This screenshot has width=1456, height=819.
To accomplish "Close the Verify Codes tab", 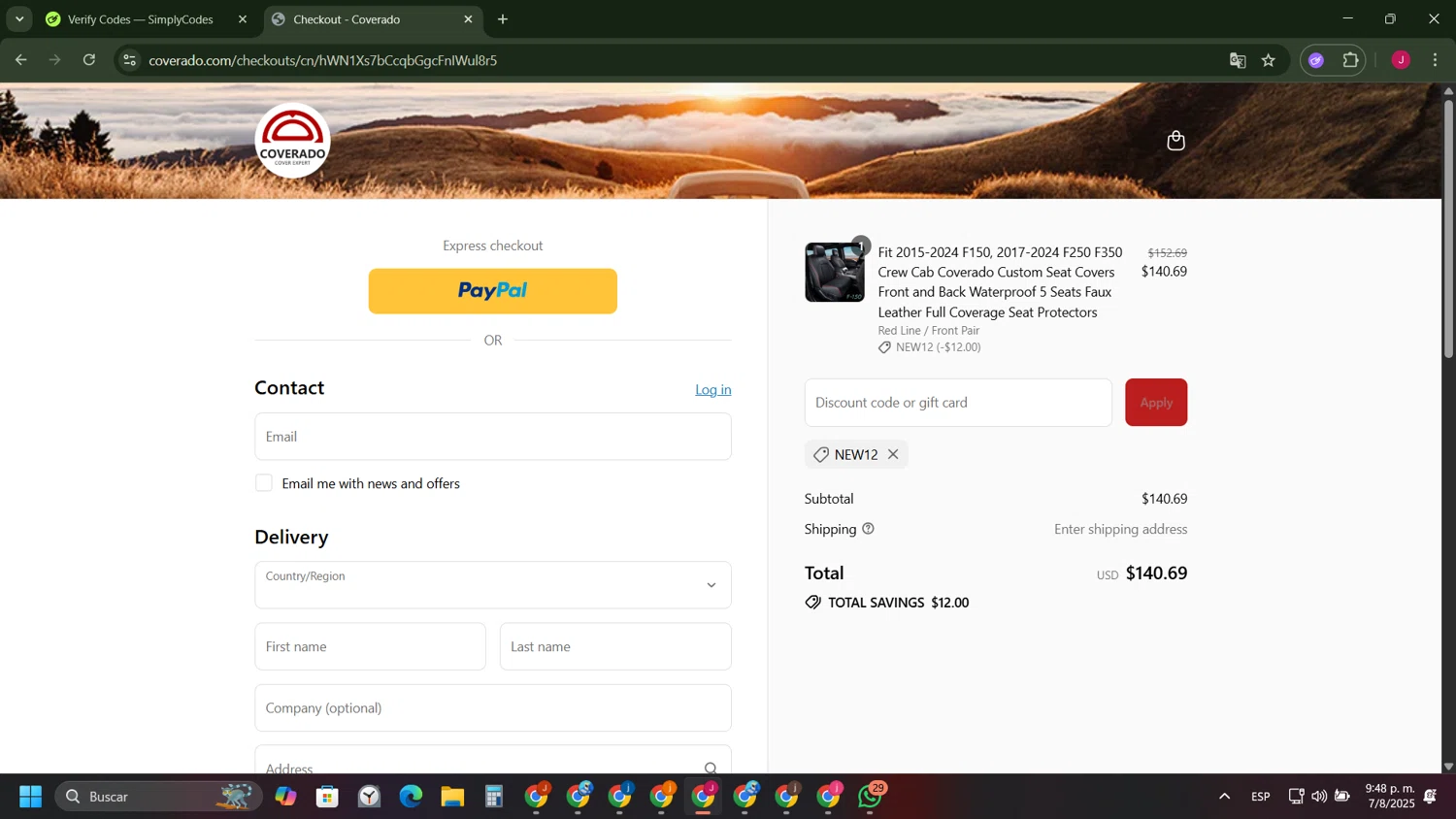I will tap(243, 19).
